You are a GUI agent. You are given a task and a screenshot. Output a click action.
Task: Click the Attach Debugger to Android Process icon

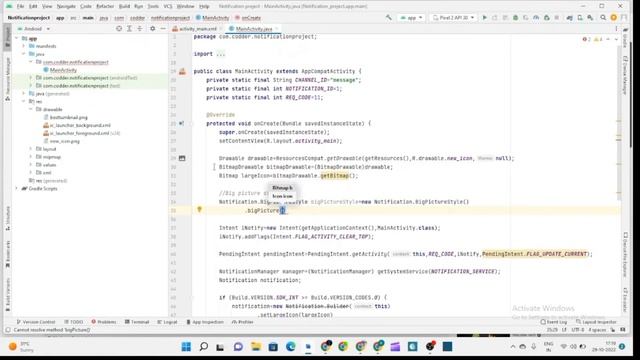point(547,18)
